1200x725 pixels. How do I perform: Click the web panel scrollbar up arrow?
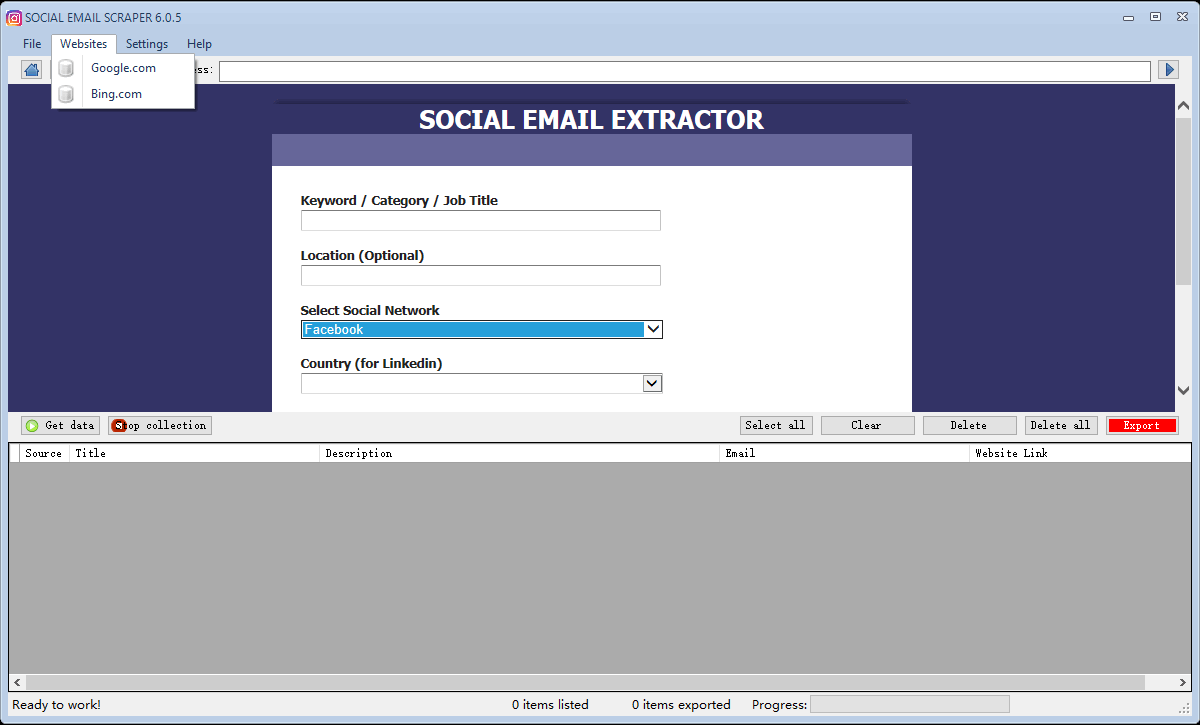1183,106
